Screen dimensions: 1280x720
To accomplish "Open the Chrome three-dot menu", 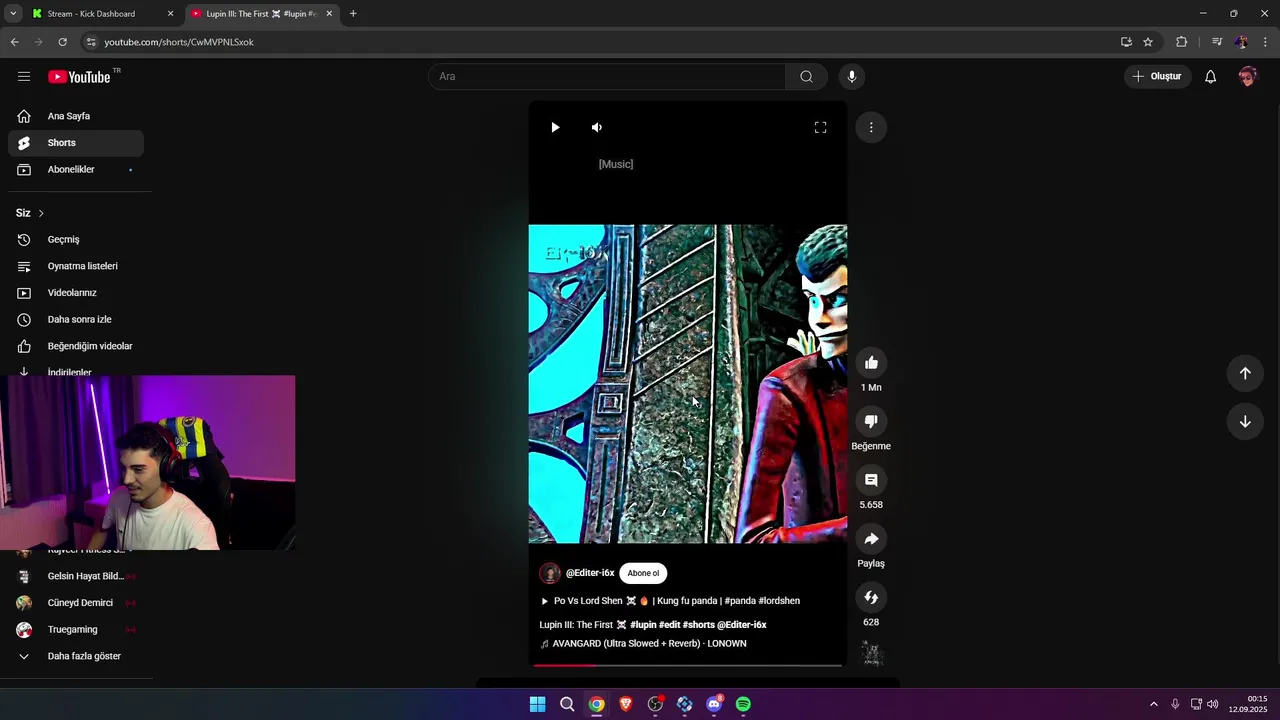I will [x=1266, y=42].
